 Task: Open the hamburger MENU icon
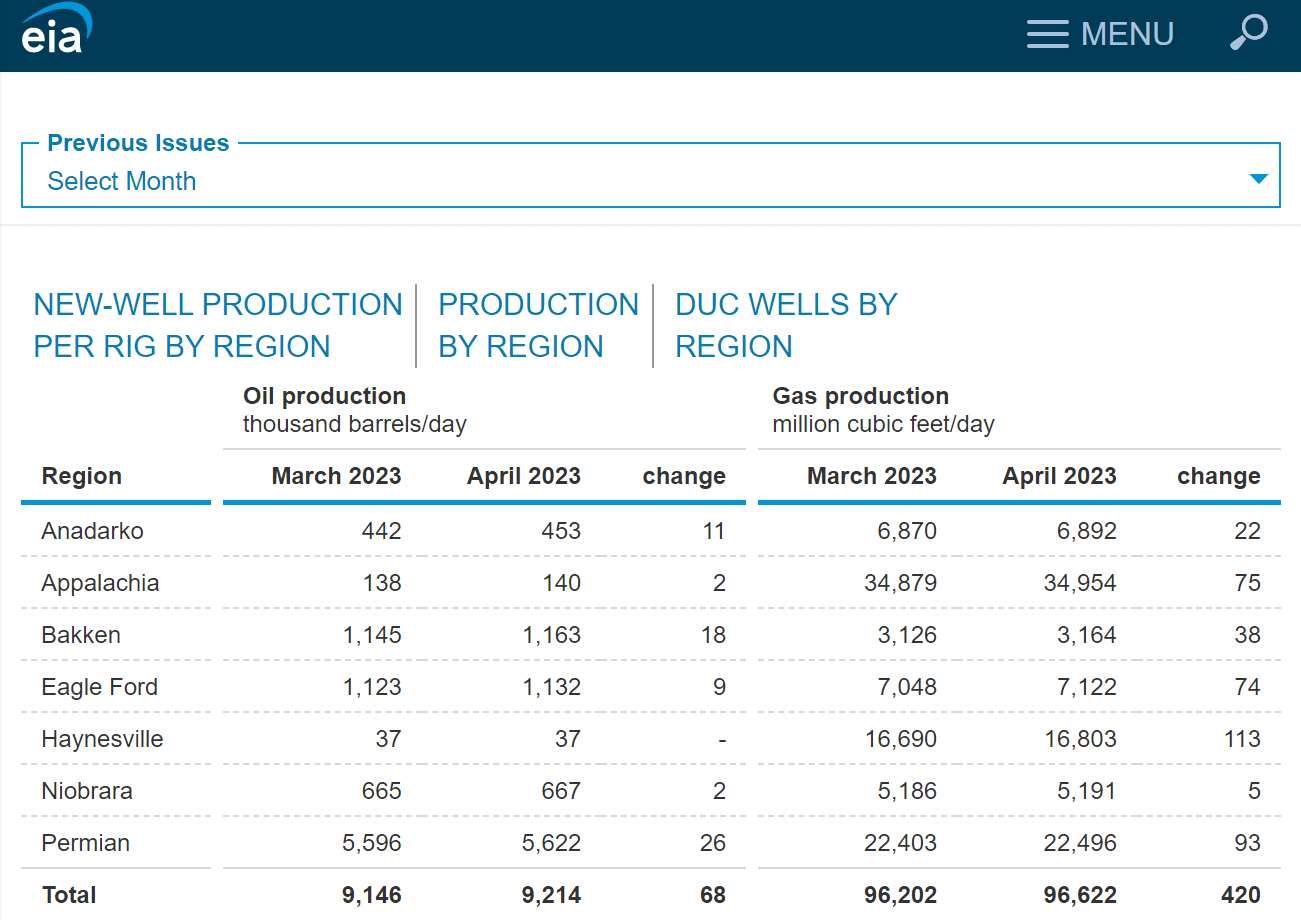1047,34
